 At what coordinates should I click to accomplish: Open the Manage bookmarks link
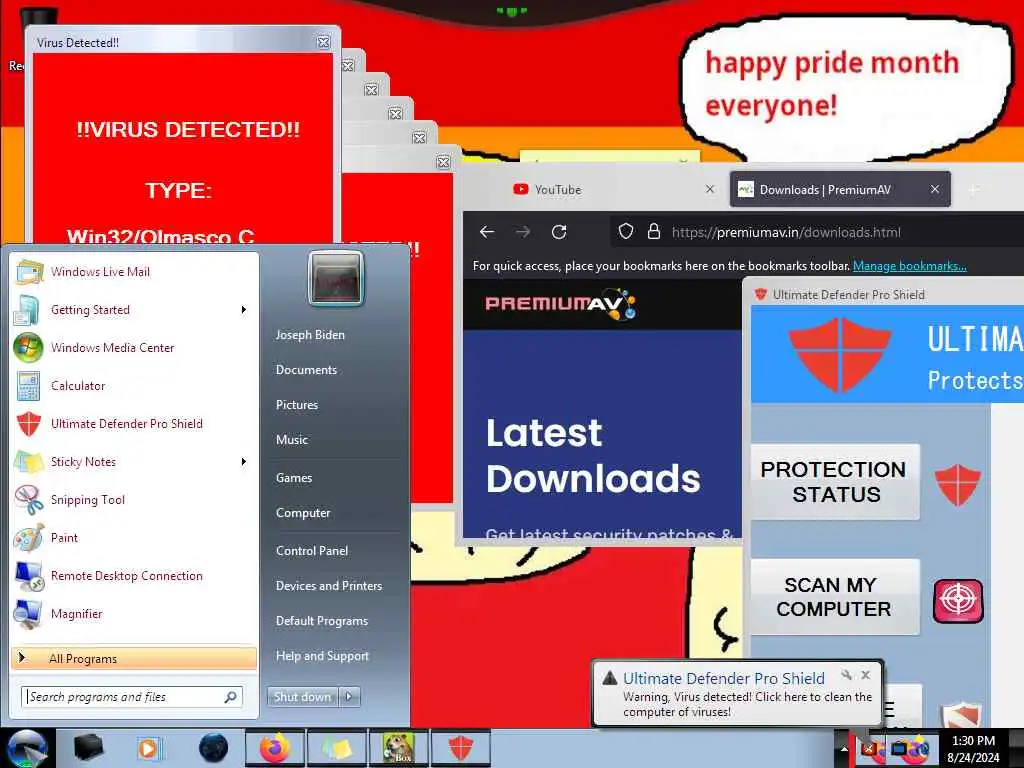tap(910, 266)
